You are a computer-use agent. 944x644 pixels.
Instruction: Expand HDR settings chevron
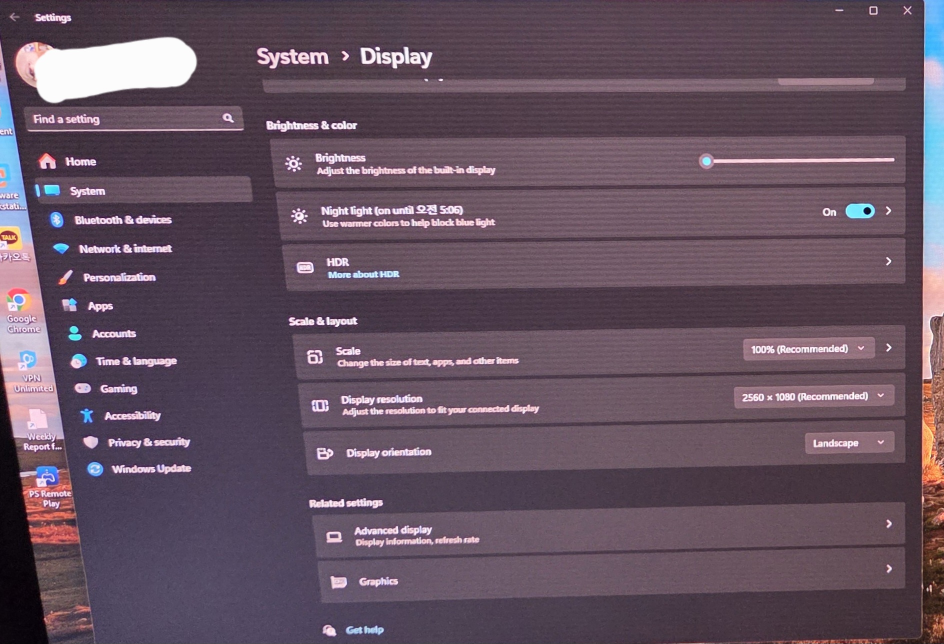pos(889,261)
